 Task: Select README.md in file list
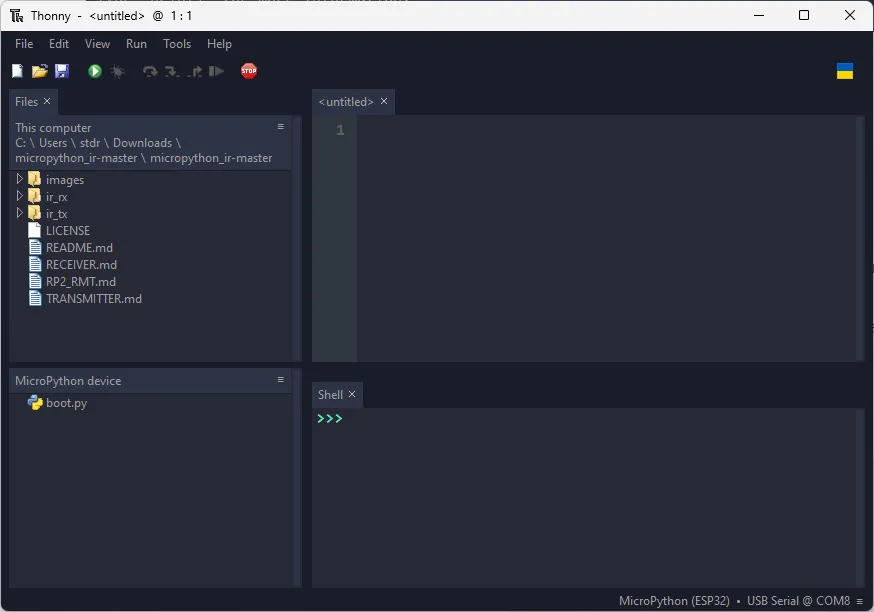[79, 247]
